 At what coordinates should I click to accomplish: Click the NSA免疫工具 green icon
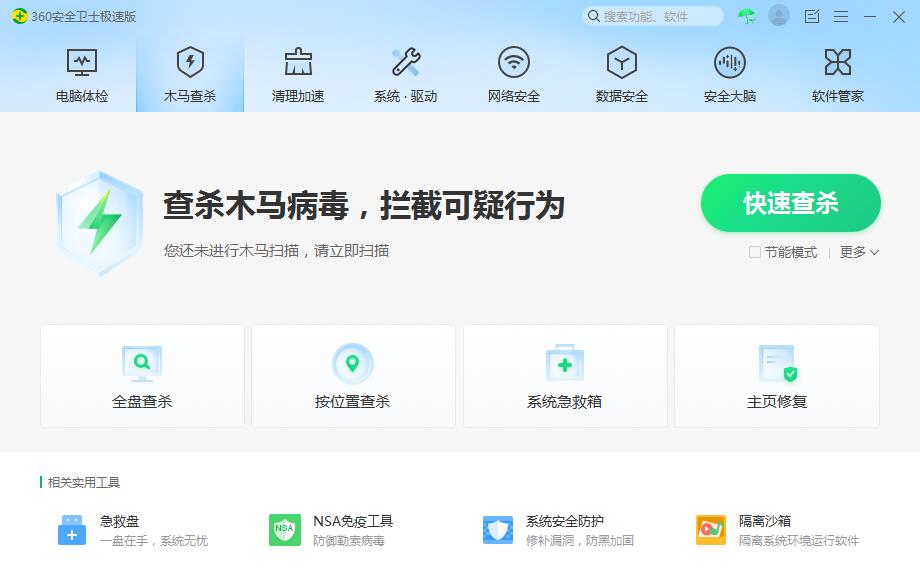(x=285, y=530)
